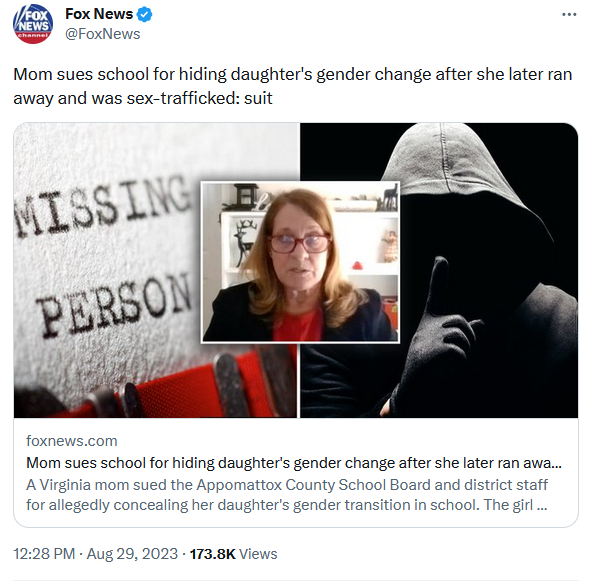Open the Fox News channel profile avatar
The image size is (593, 588).
click(x=33, y=24)
